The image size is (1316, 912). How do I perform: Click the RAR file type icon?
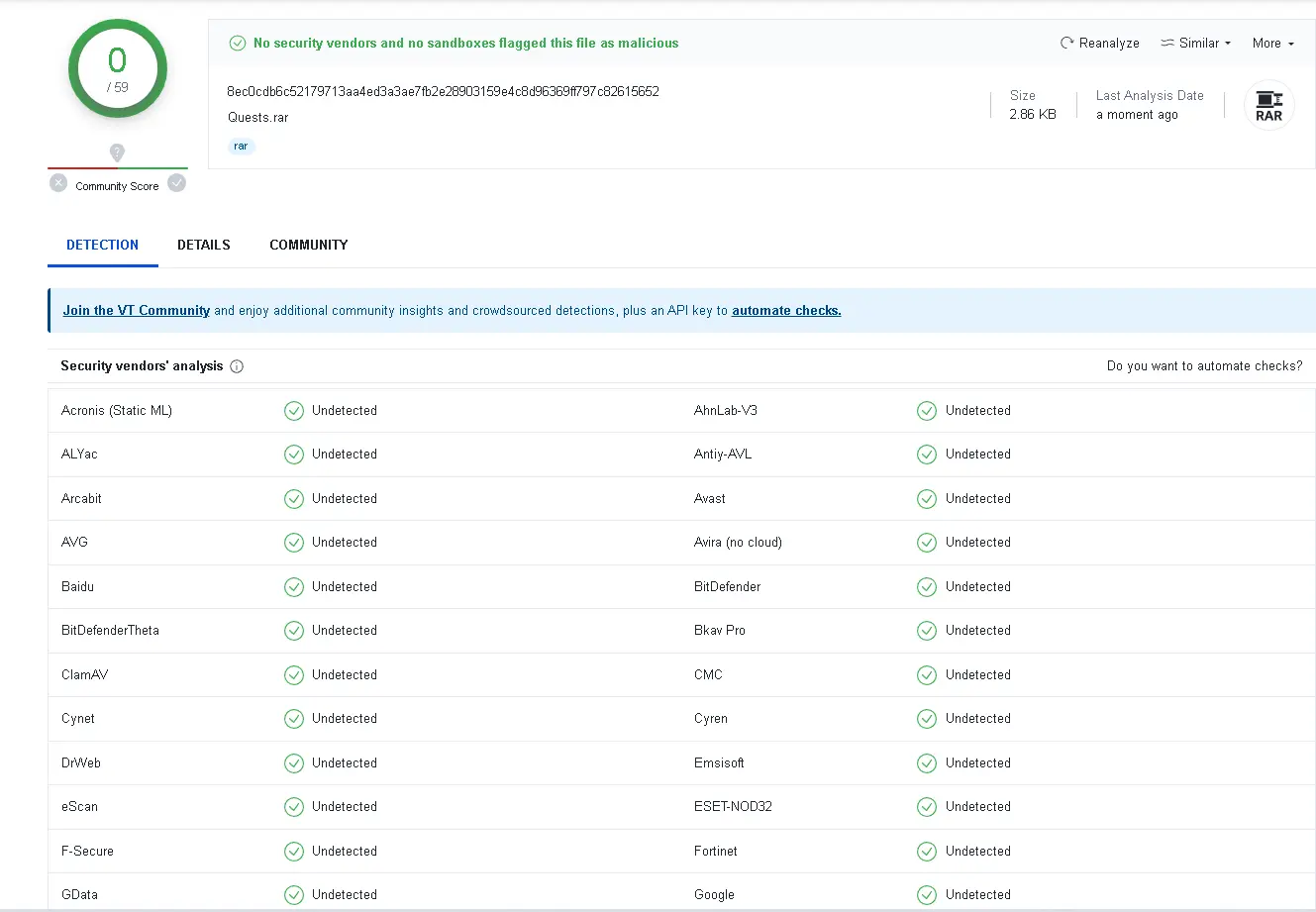1268,105
